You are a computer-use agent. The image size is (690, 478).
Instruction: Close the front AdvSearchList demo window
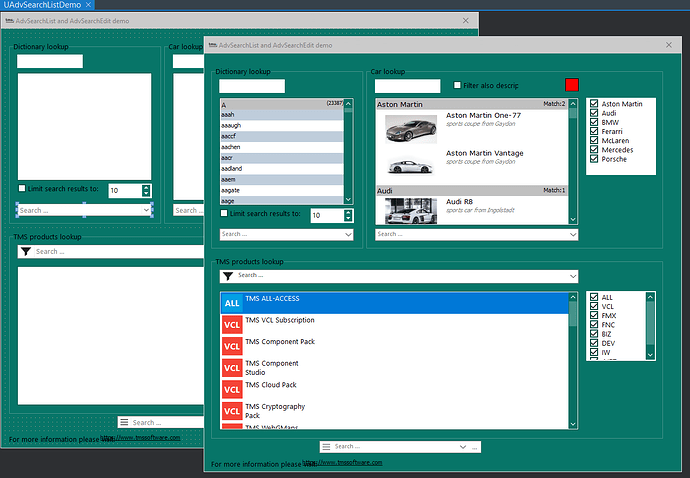669,45
